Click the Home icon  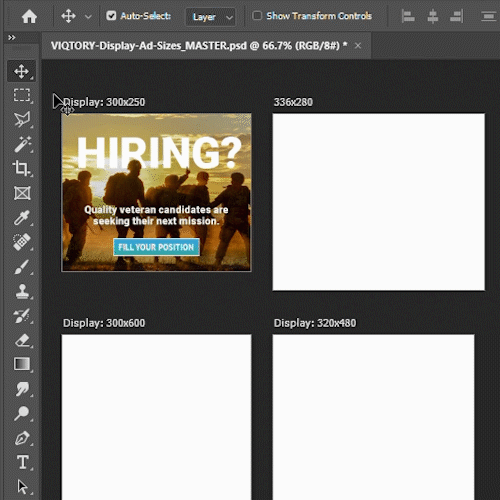[29, 16]
